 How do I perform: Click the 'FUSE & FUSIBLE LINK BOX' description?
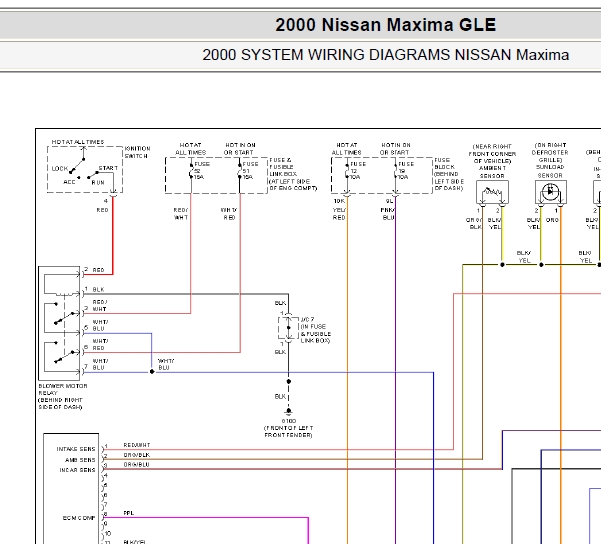[293, 174]
